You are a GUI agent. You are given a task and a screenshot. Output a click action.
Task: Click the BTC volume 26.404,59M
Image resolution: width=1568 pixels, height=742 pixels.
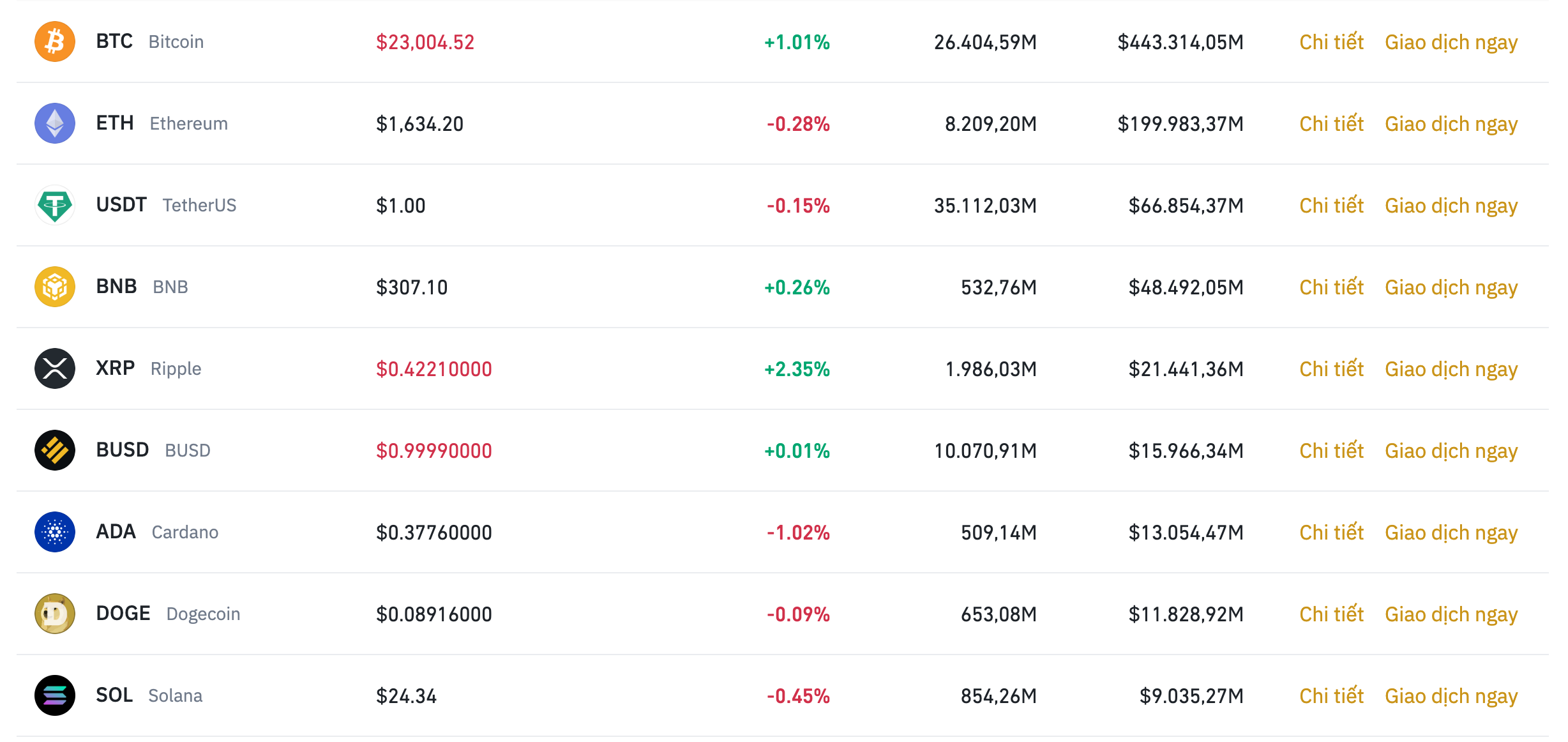985,42
